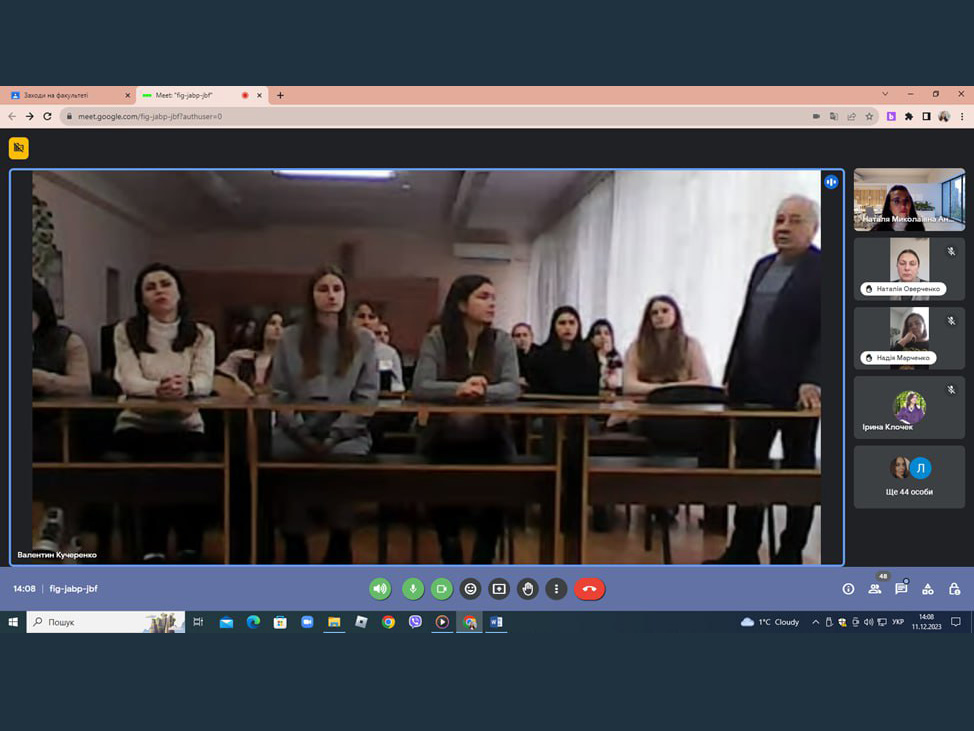Viewport: 974px width, 731px height.
Task: Open more options three-dot menu
Action: coord(557,589)
